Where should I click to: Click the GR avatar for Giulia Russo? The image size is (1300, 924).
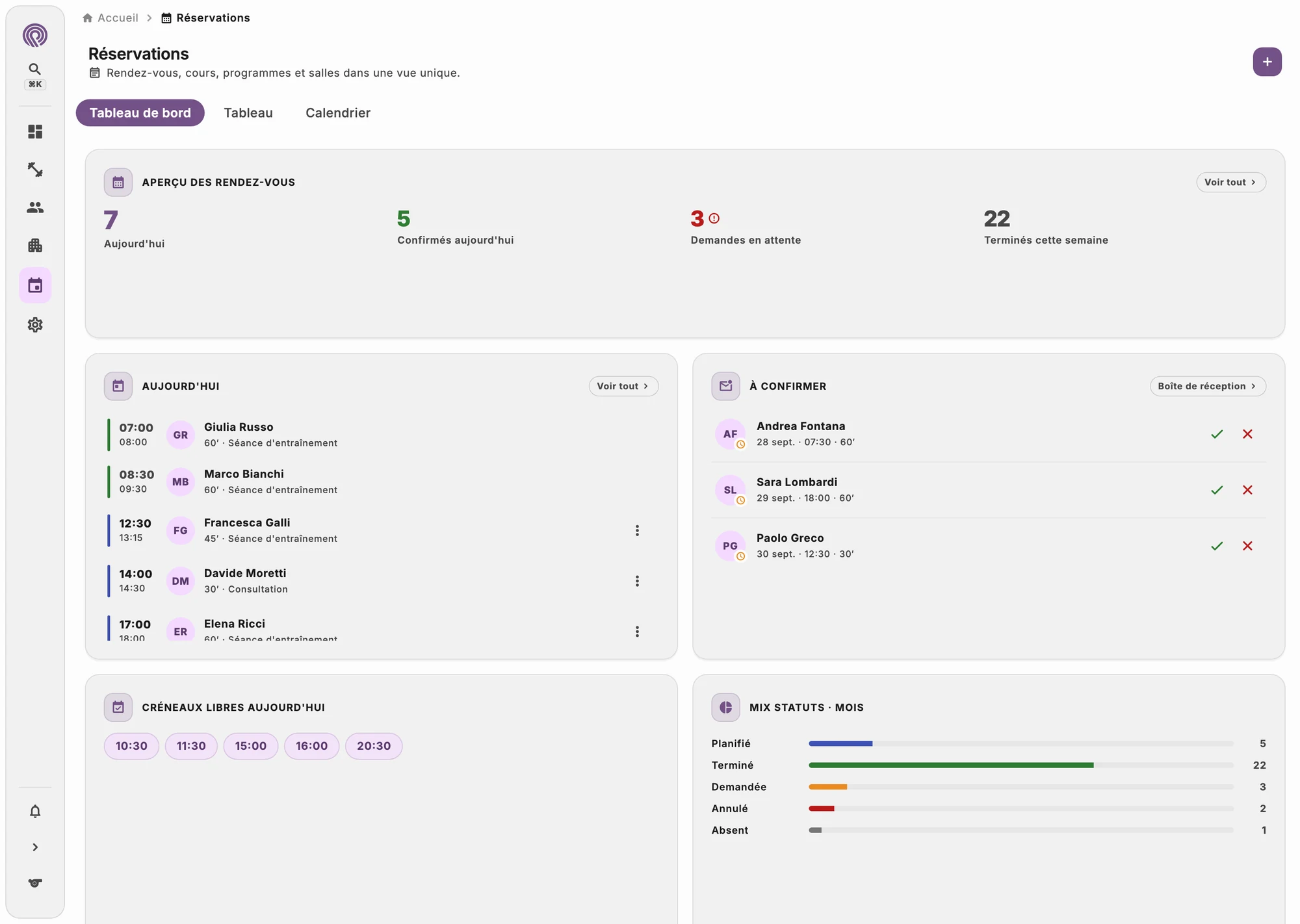click(x=181, y=435)
